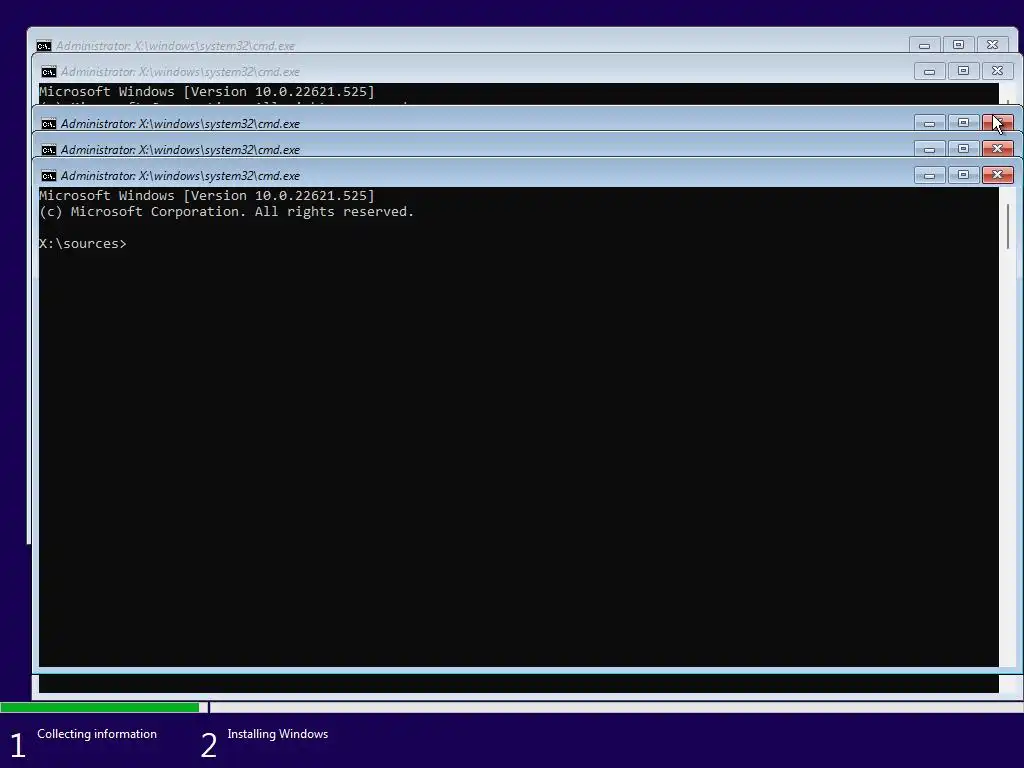Image resolution: width=1024 pixels, height=768 pixels.
Task: Click the 'Installing Windows' step label
Action: (x=278, y=734)
